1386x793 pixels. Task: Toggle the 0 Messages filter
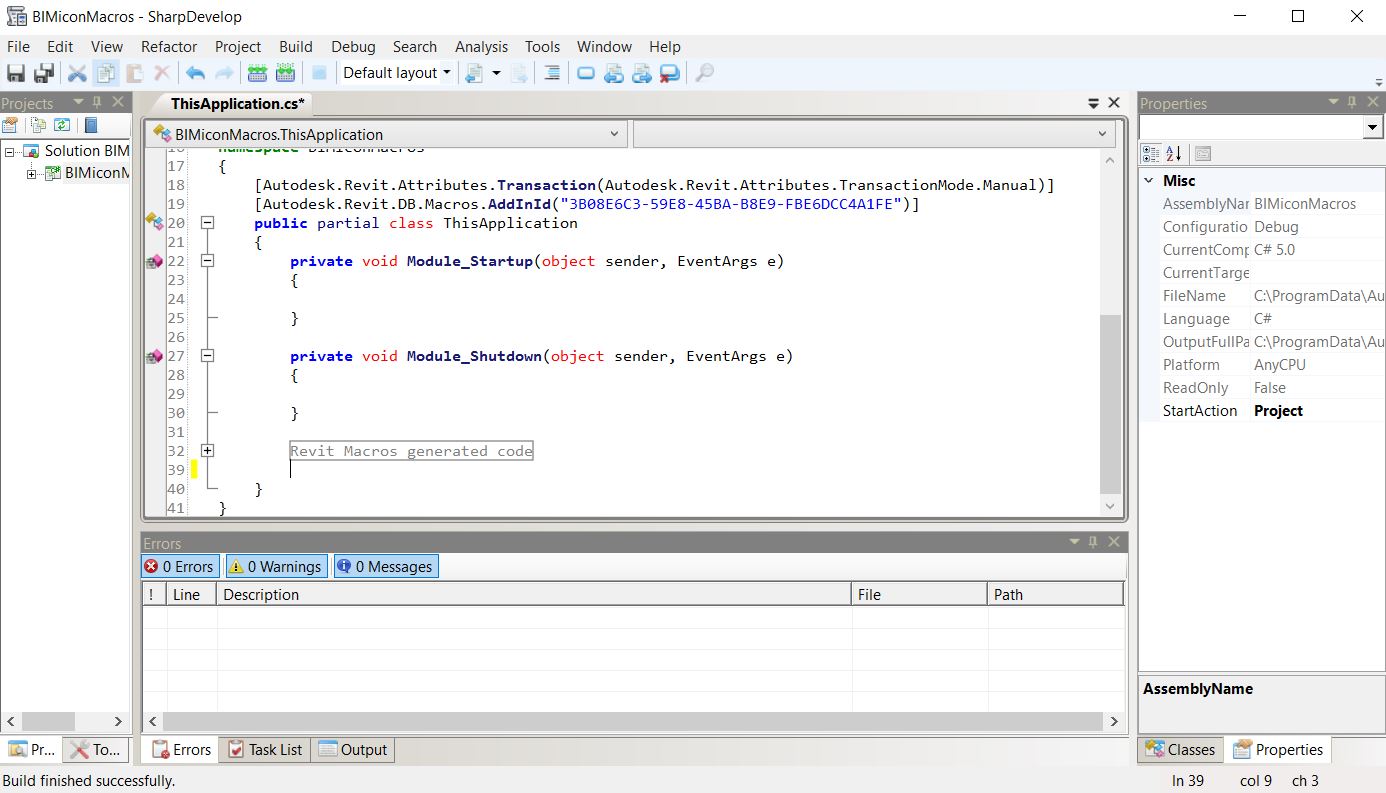coord(385,566)
